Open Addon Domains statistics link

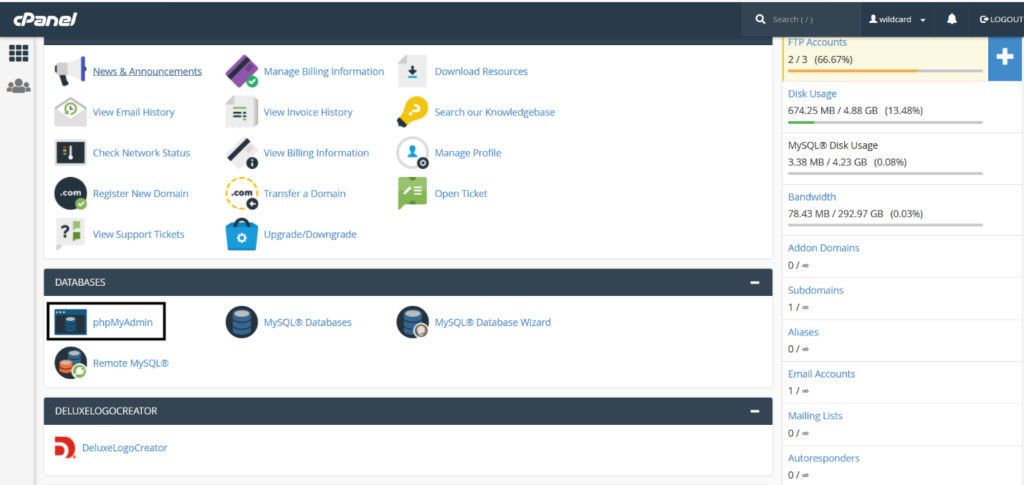tap(824, 248)
